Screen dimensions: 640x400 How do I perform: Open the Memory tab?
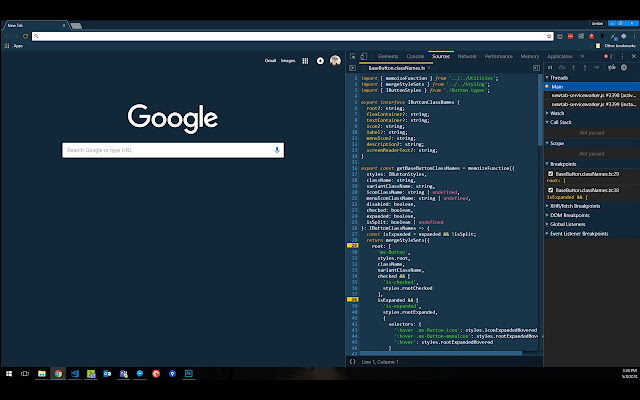tap(529, 56)
